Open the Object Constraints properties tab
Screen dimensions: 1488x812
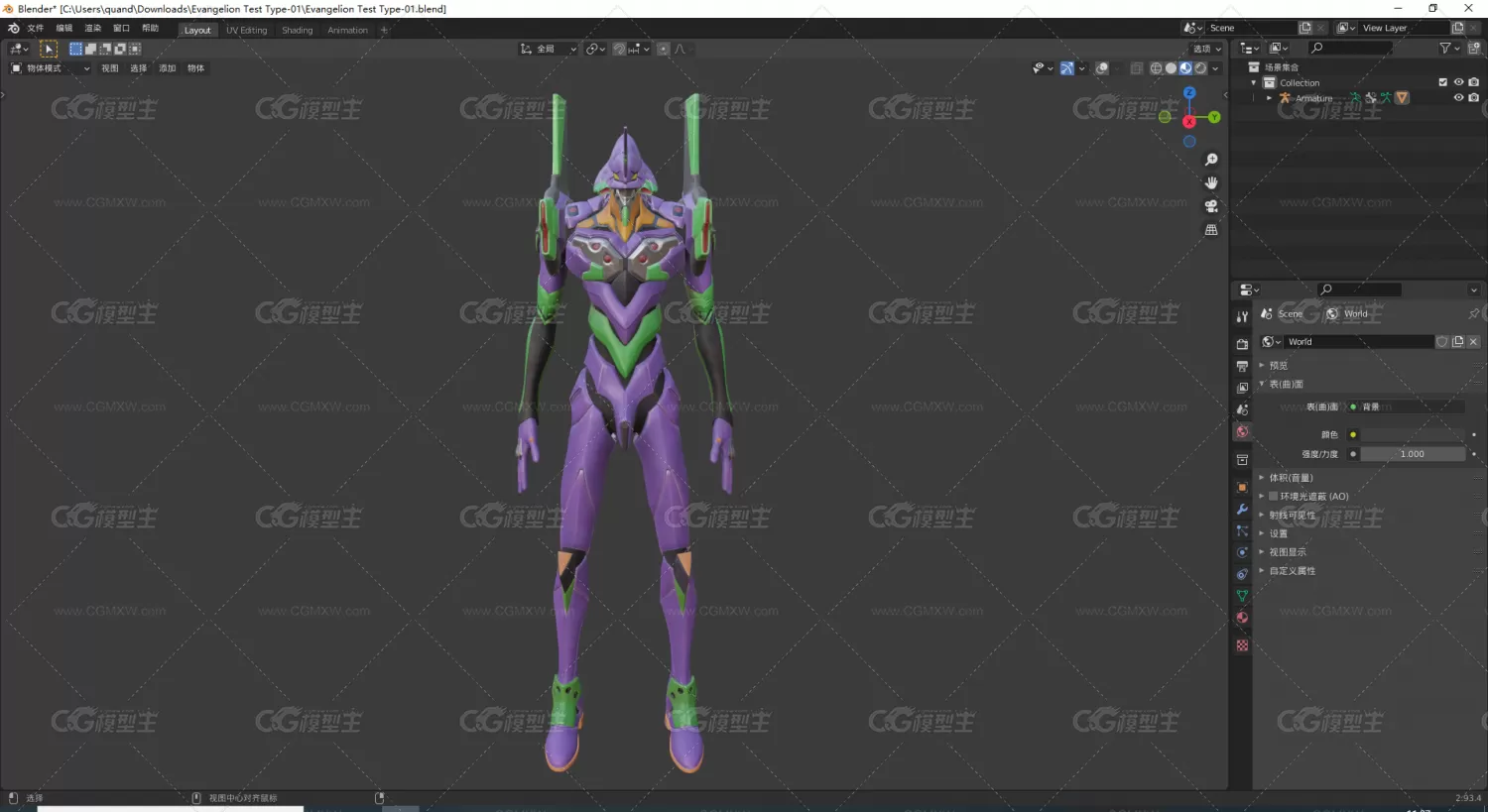pos(1242,574)
